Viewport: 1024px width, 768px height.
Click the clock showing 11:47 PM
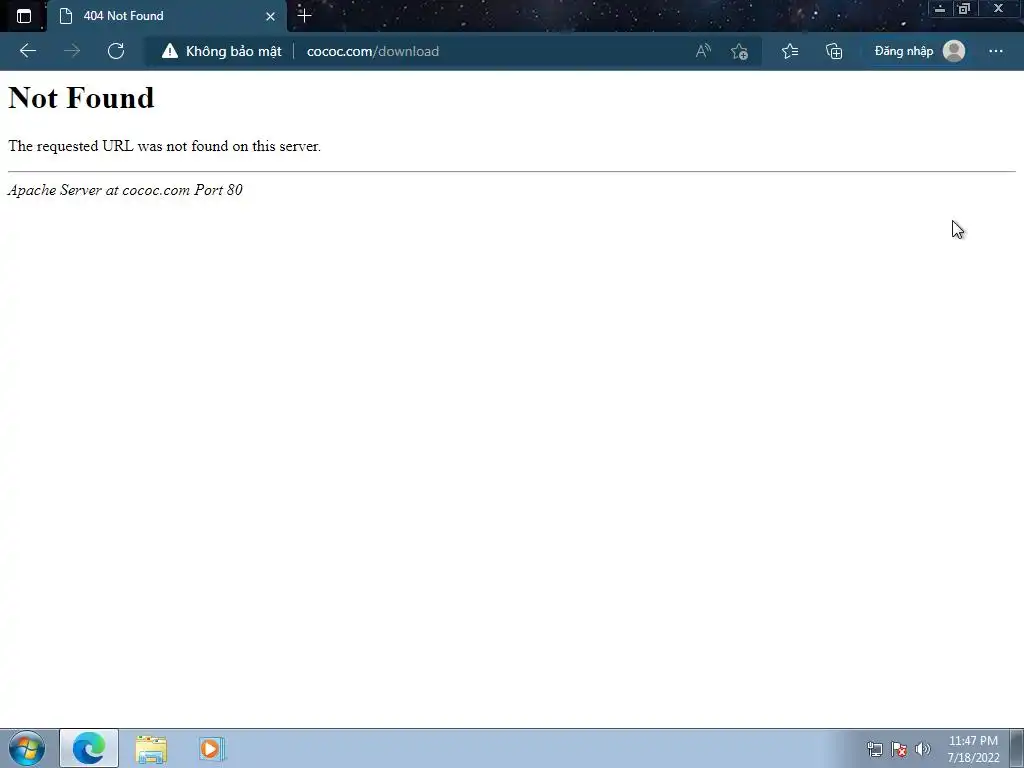click(973, 749)
